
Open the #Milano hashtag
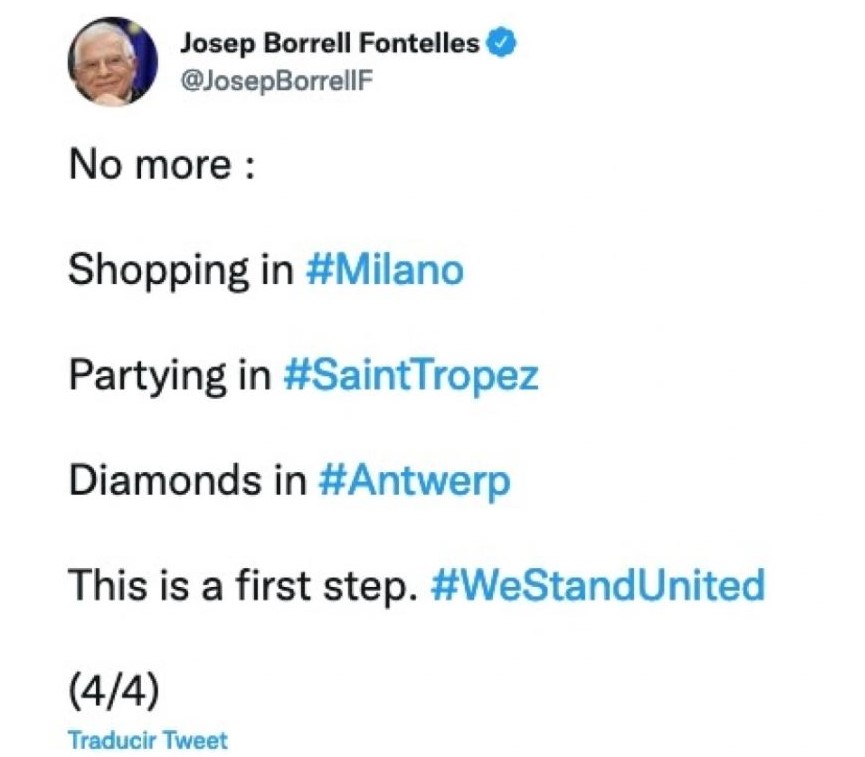tap(385, 270)
